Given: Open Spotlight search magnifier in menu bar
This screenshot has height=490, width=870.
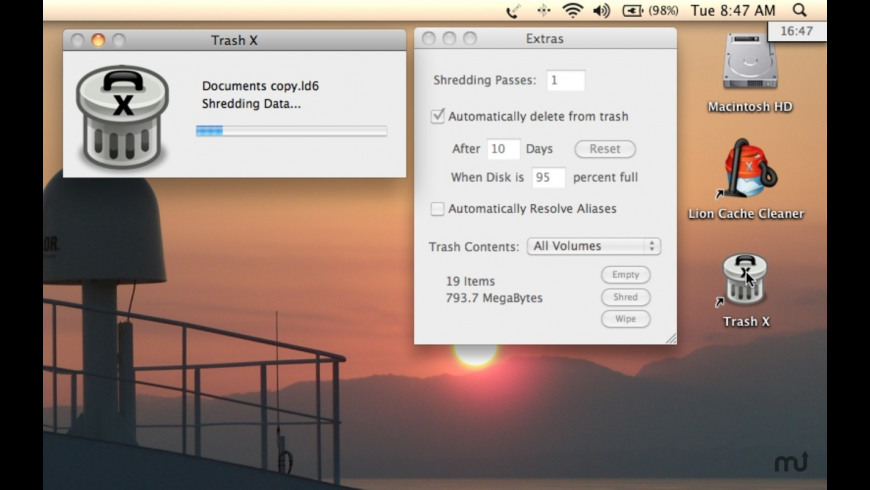Looking at the screenshot, I should 799,10.
